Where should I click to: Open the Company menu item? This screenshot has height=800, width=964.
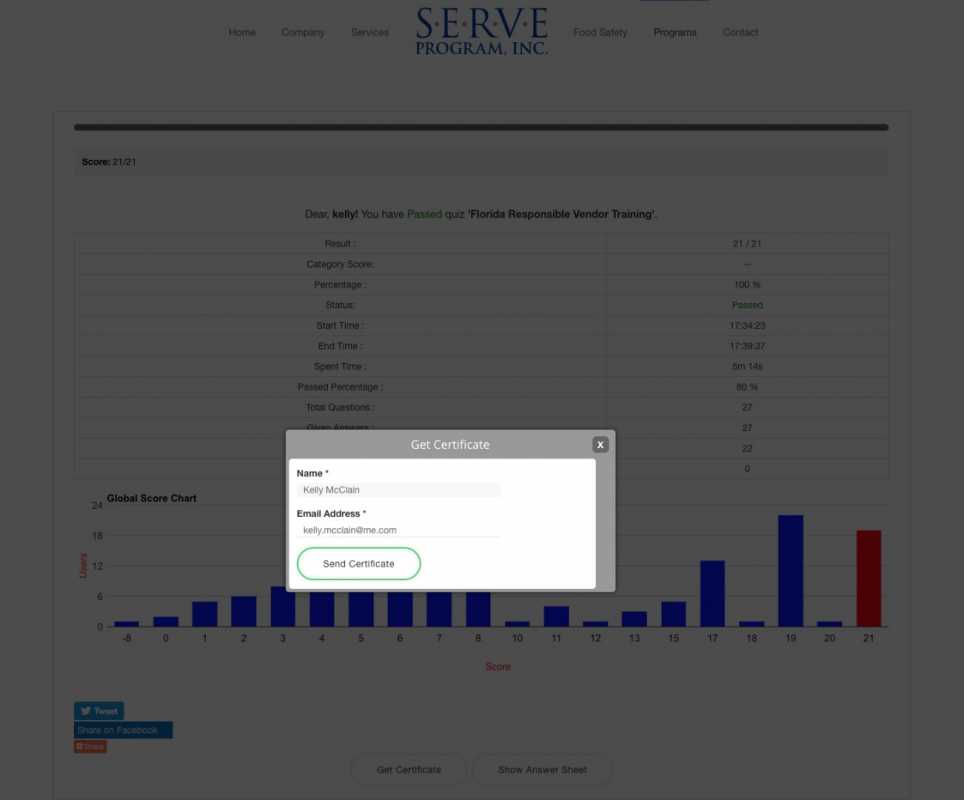[303, 32]
